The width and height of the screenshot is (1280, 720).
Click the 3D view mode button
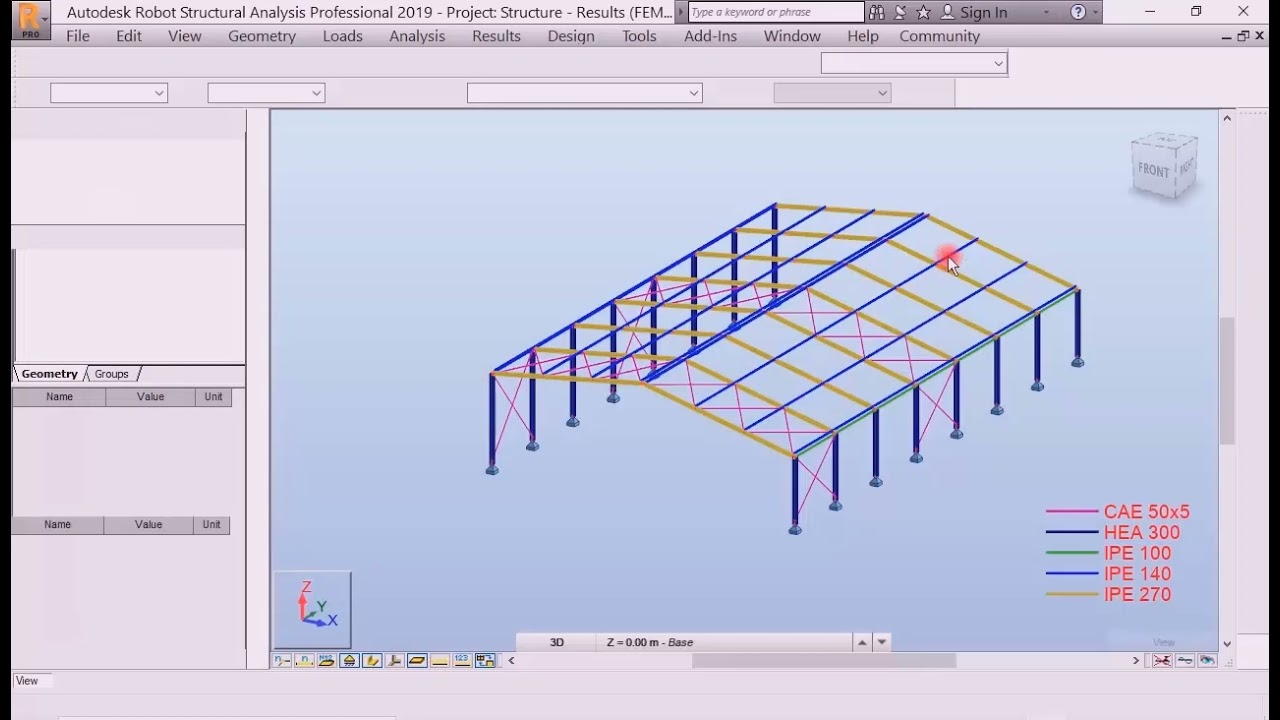click(x=557, y=642)
